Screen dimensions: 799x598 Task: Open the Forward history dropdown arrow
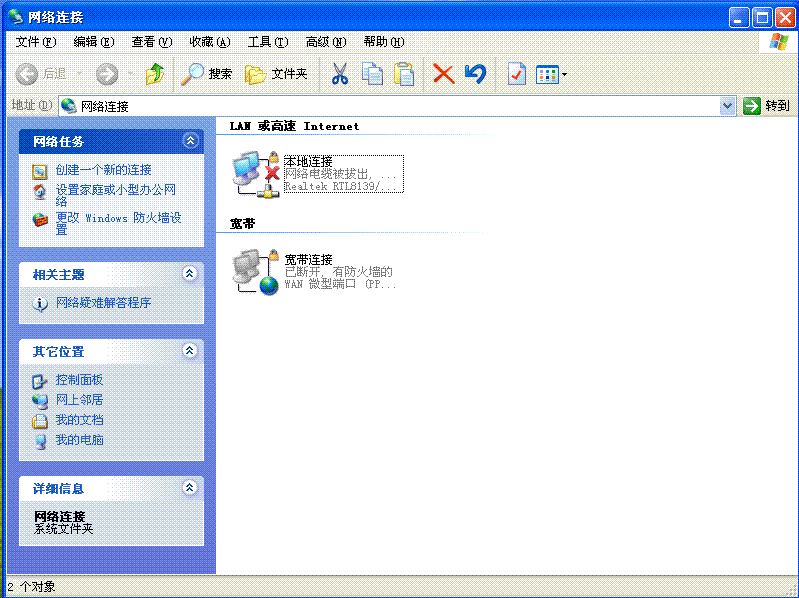click(x=130, y=74)
